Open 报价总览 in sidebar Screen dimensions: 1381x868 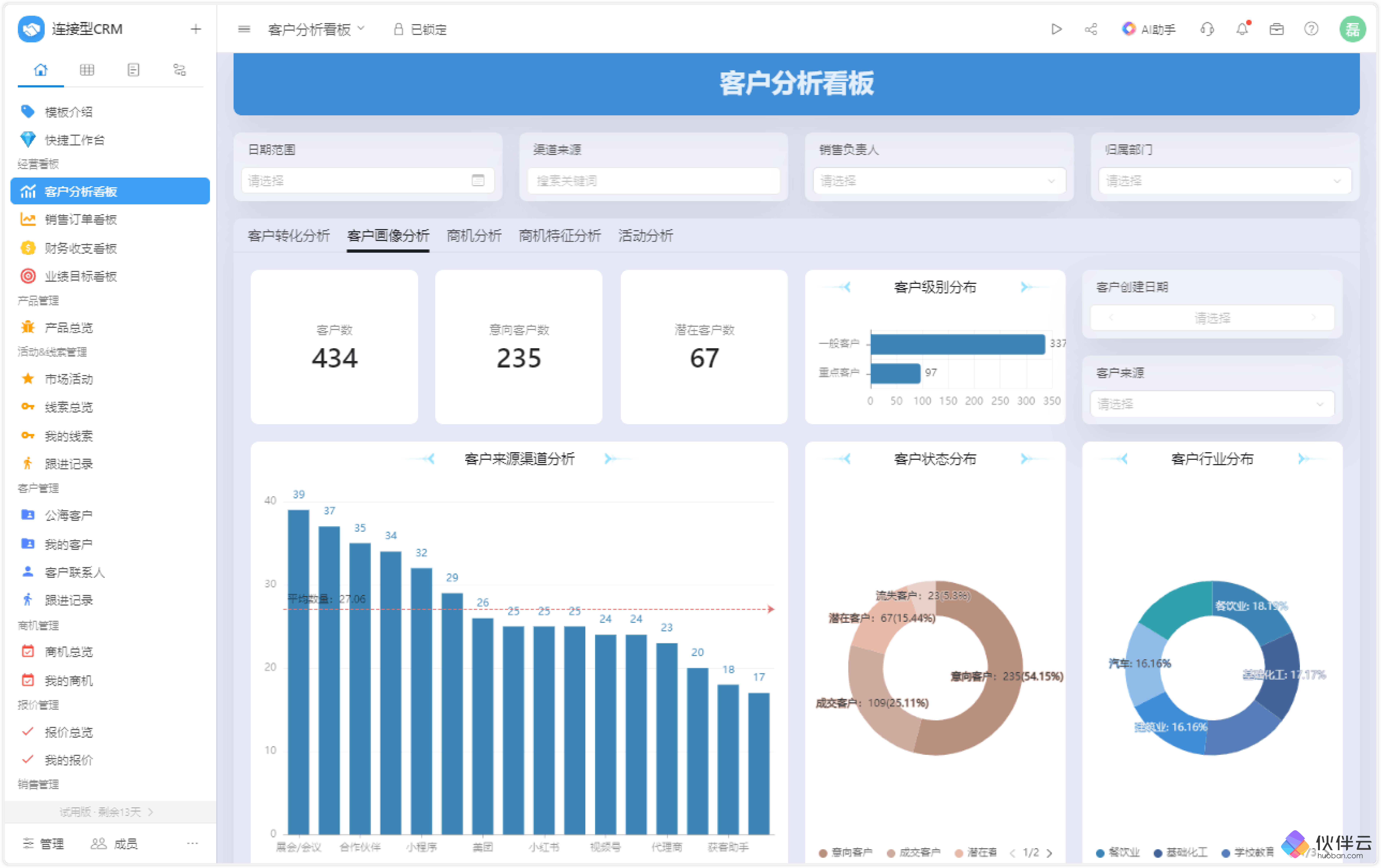[110, 732]
